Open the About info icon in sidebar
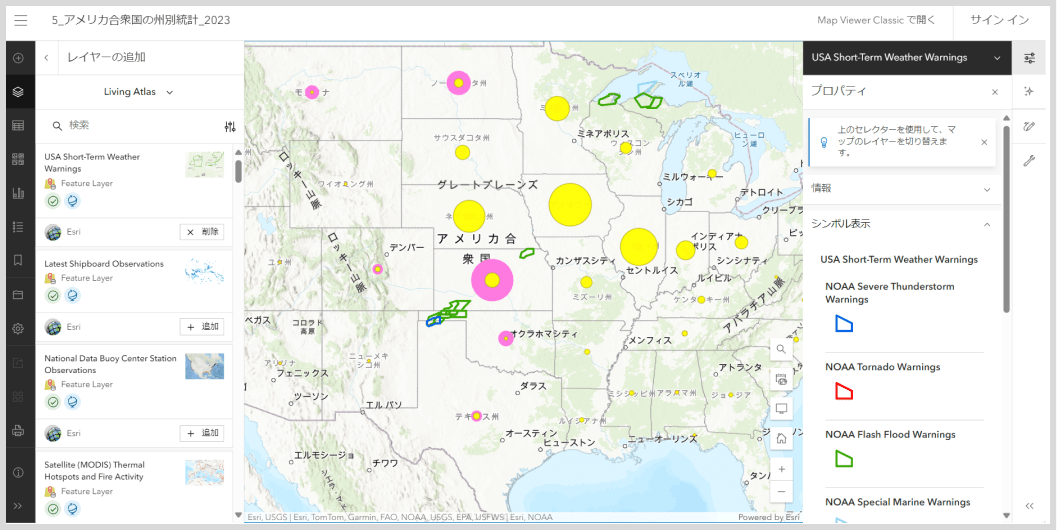The height and width of the screenshot is (530, 1057). (18, 472)
